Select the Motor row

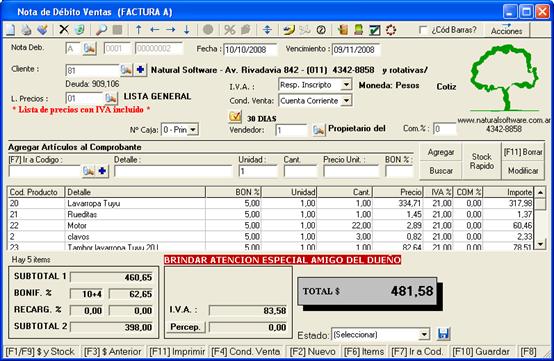pyautogui.click(x=271, y=225)
